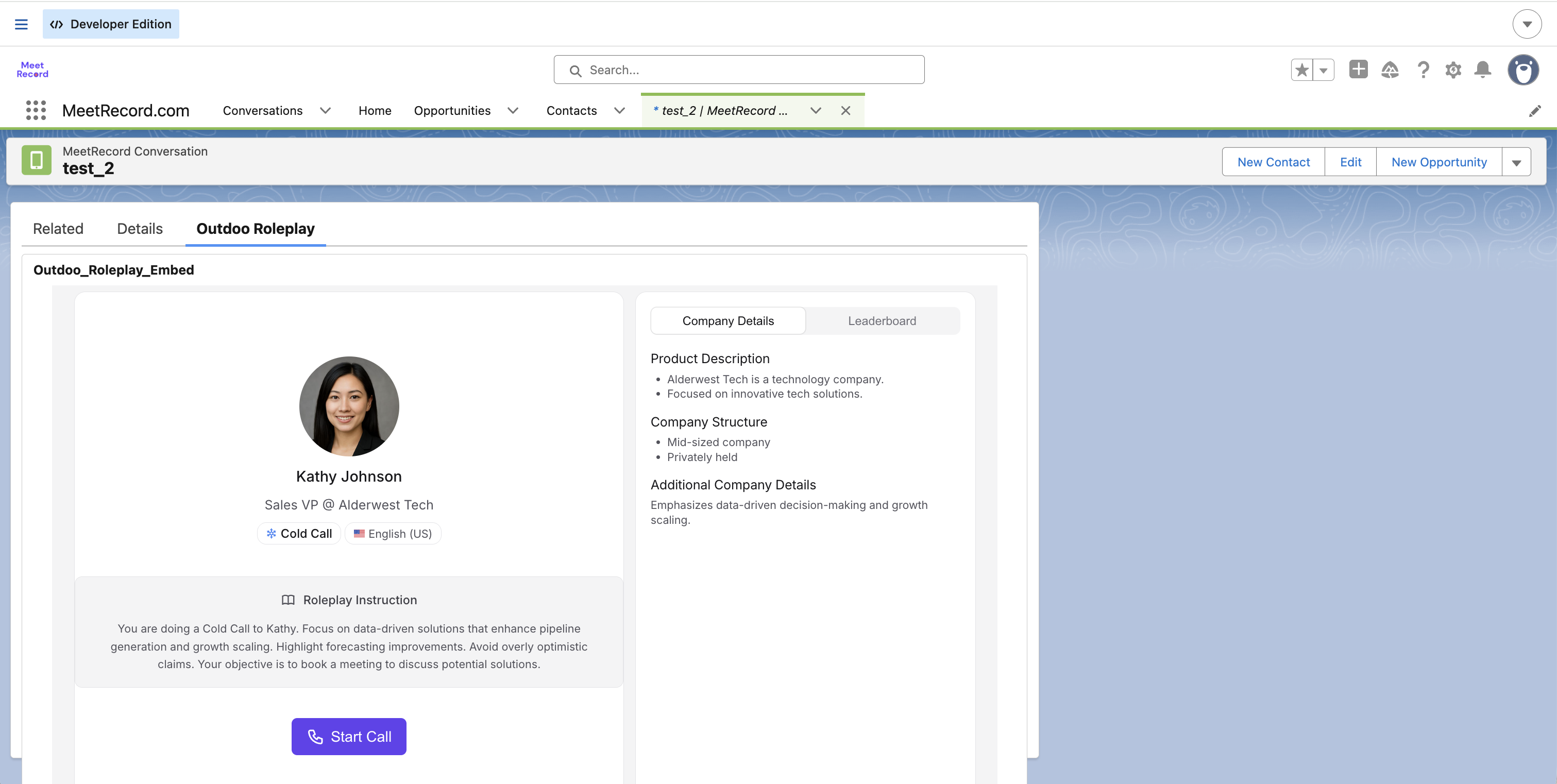Screen dimensions: 1557x784
Task: Open the Trailhead guidance icon
Action: [1390, 70]
